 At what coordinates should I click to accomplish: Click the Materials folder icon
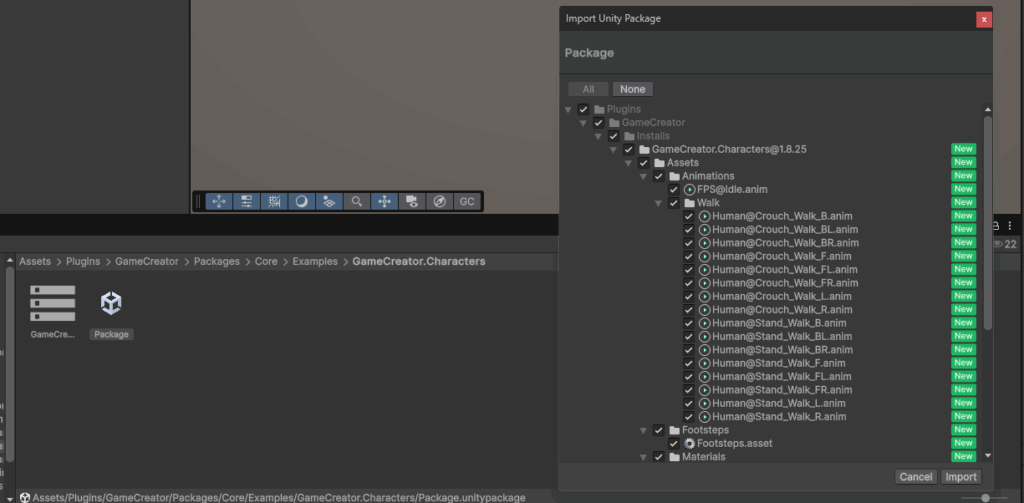675,457
